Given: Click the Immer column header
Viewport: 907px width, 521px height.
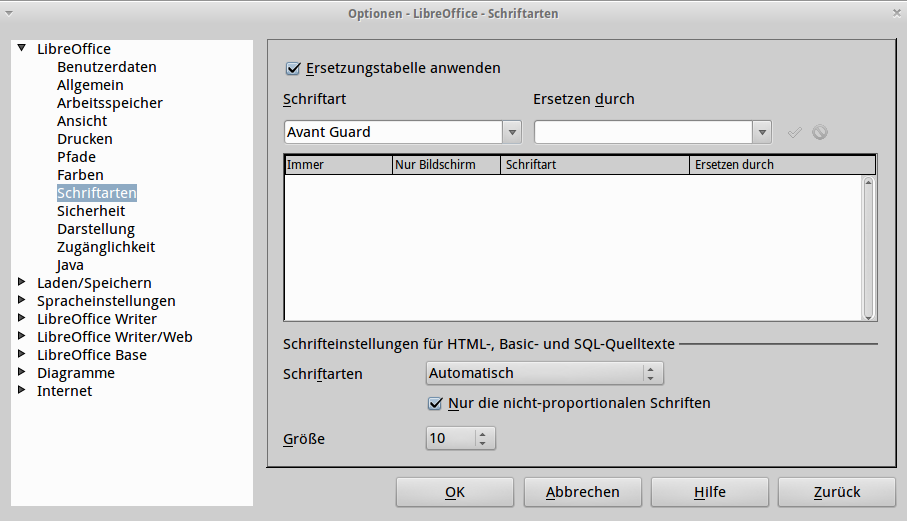Looking at the screenshot, I should (x=337, y=165).
